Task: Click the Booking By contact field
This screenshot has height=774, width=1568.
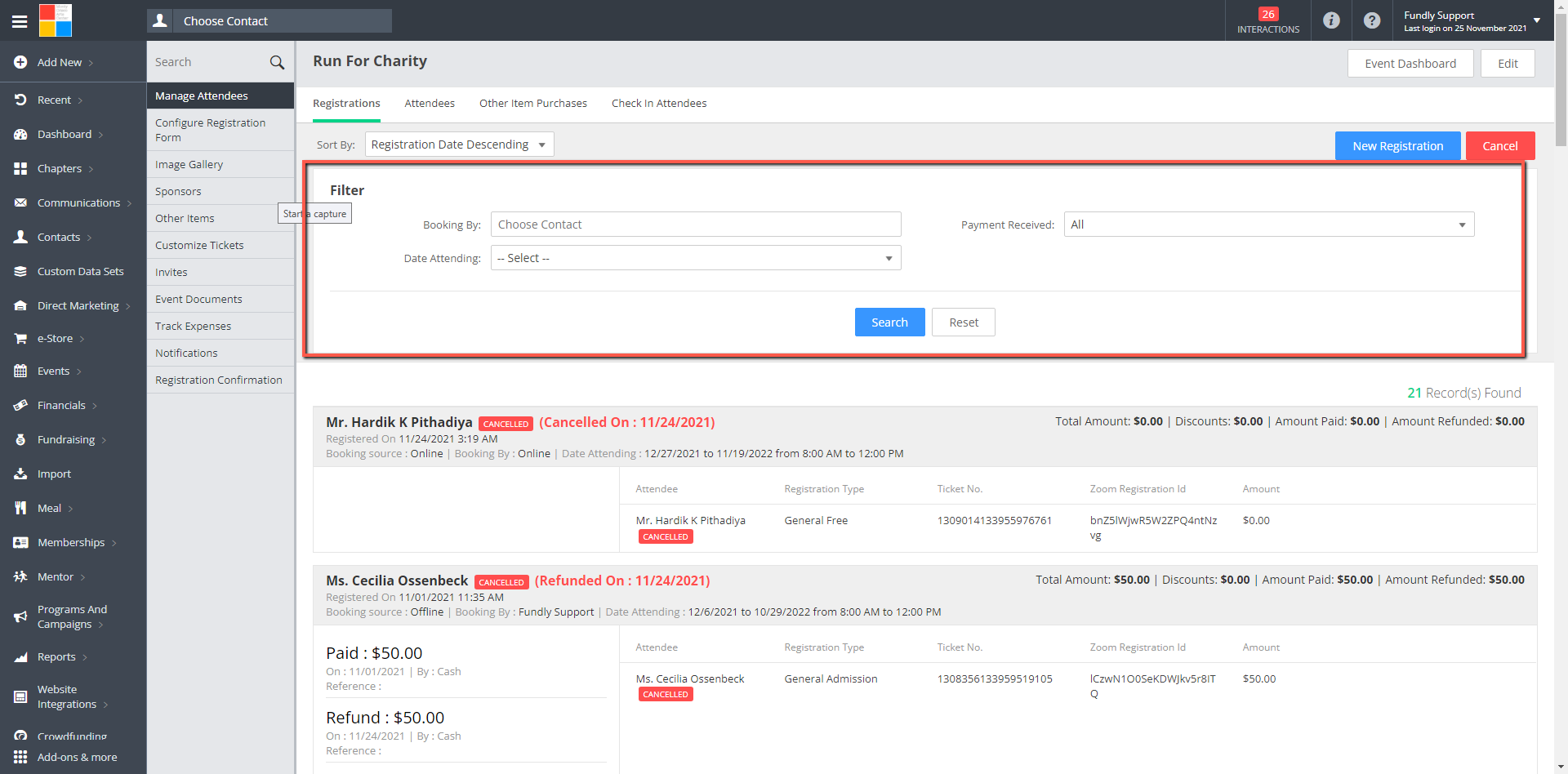Action: (x=695, y=225)
